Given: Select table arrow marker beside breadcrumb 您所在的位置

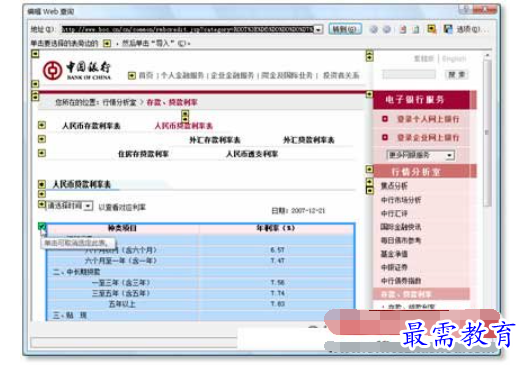Looking at the screenshot, I should pyautogui.click(x=35, y=96).
